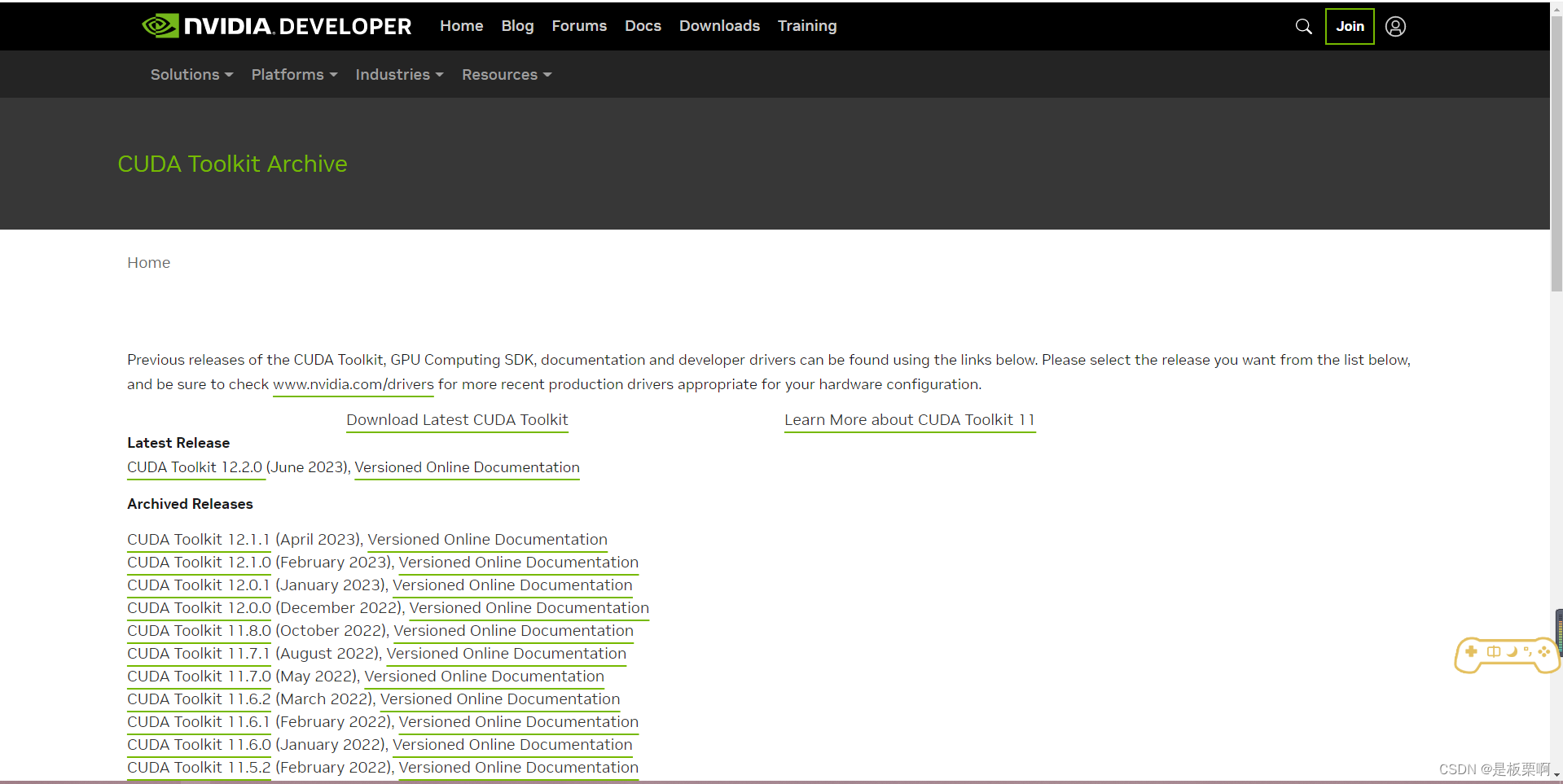Open CUDA Toolkit 12.1.1 link
The width and height of the screenshot is (1563, 784).
tap(198, 540)
